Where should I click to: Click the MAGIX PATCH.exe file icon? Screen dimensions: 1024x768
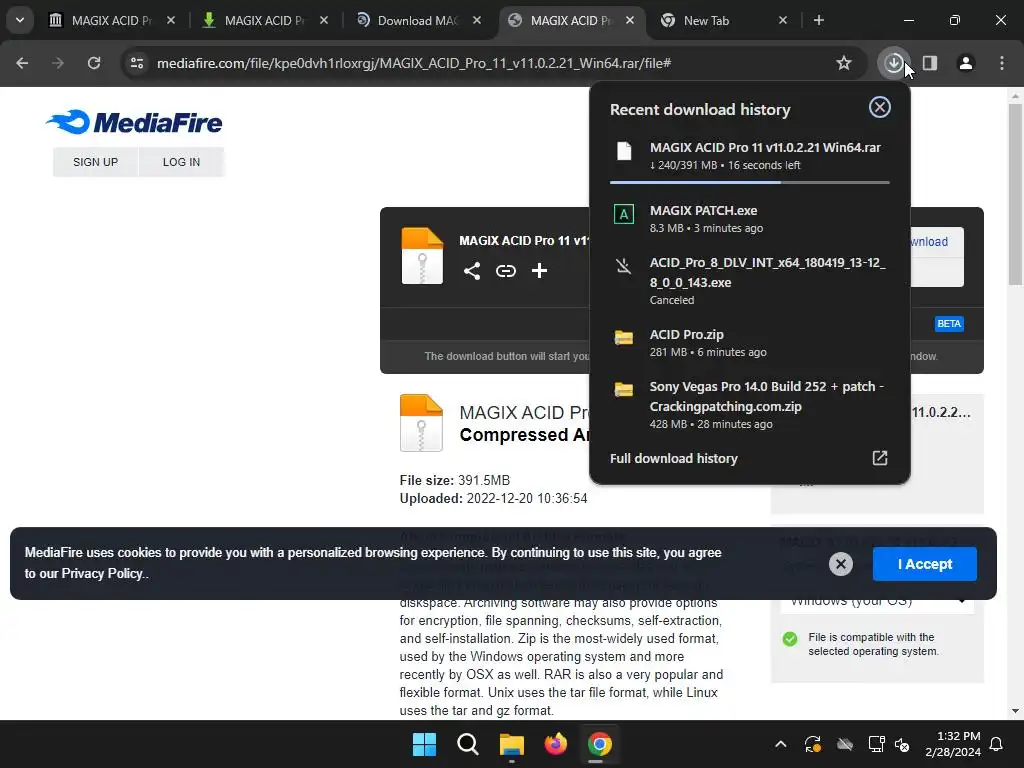coord(624,214)
